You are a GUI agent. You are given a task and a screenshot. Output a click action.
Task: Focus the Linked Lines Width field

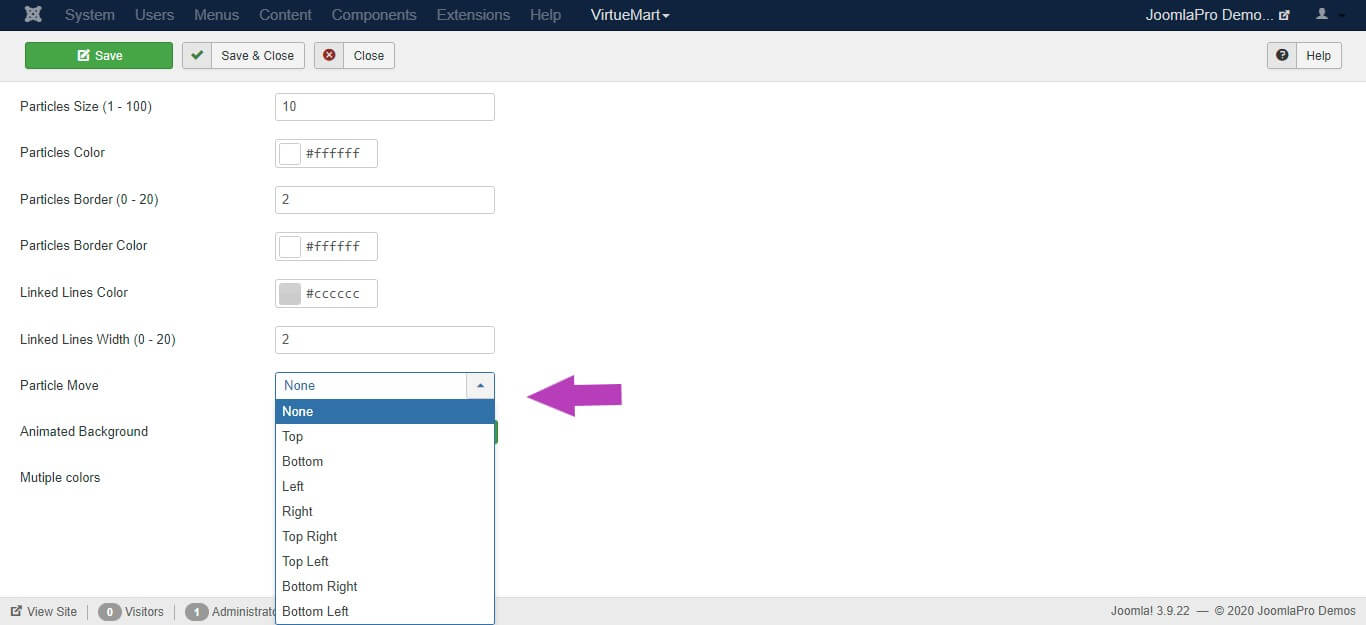384,340
